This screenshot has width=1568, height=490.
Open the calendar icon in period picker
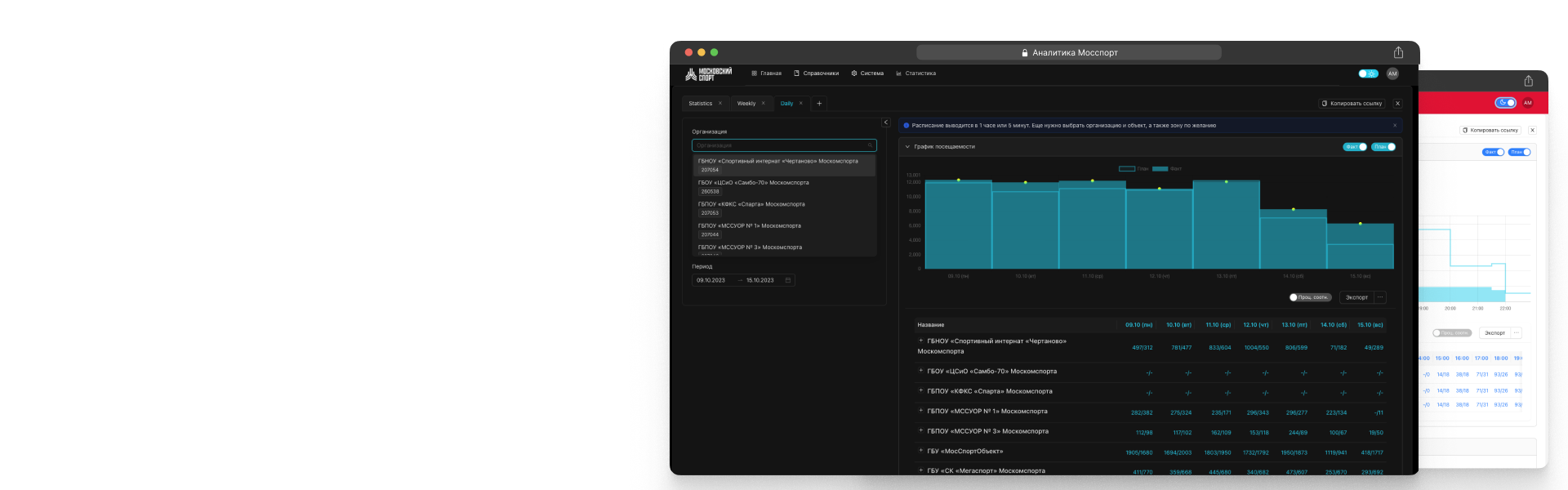coord(788,280)
